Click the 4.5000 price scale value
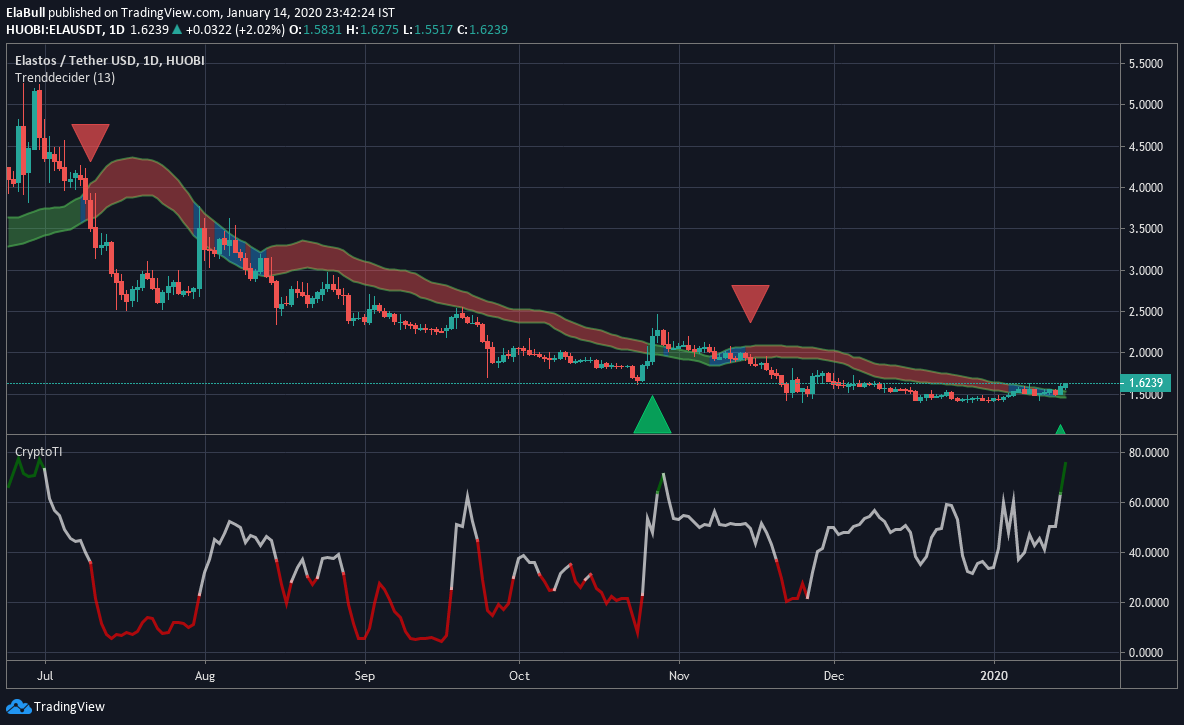Image resolution: width=1184 pixels, height=725 pixels. point(1145,147)
